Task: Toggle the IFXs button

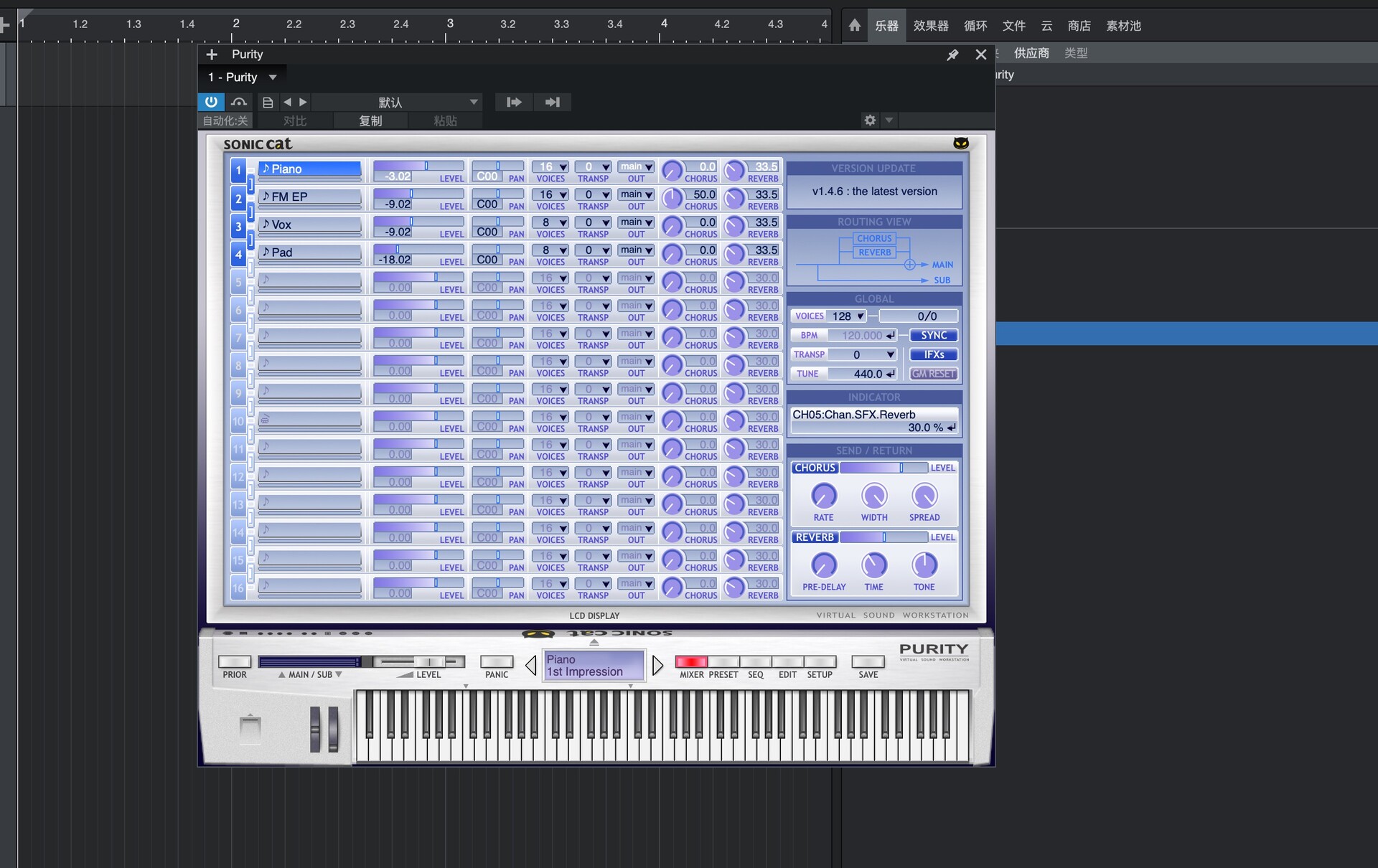Action: tap(934, 354)
